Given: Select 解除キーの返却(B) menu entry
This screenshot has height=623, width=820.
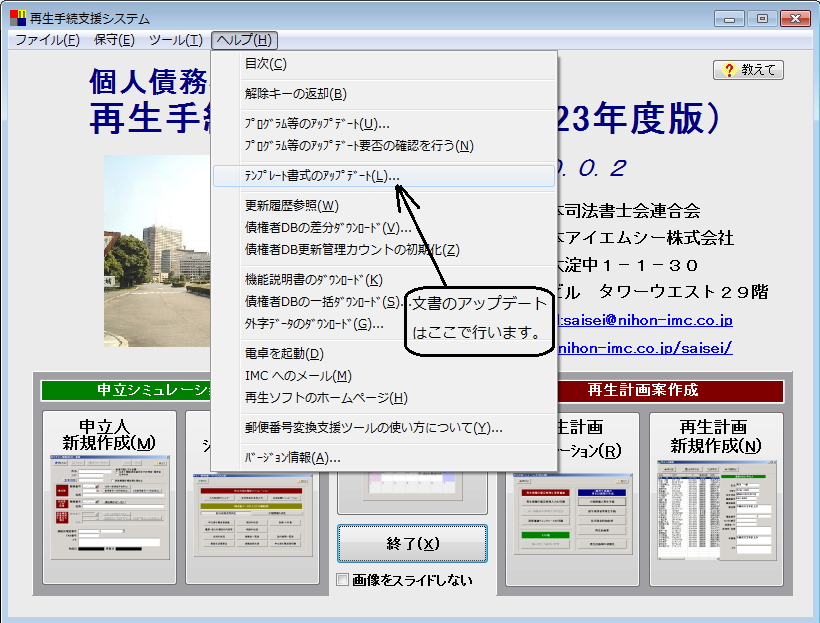Looking at the screenshot, I should point(295,94).
